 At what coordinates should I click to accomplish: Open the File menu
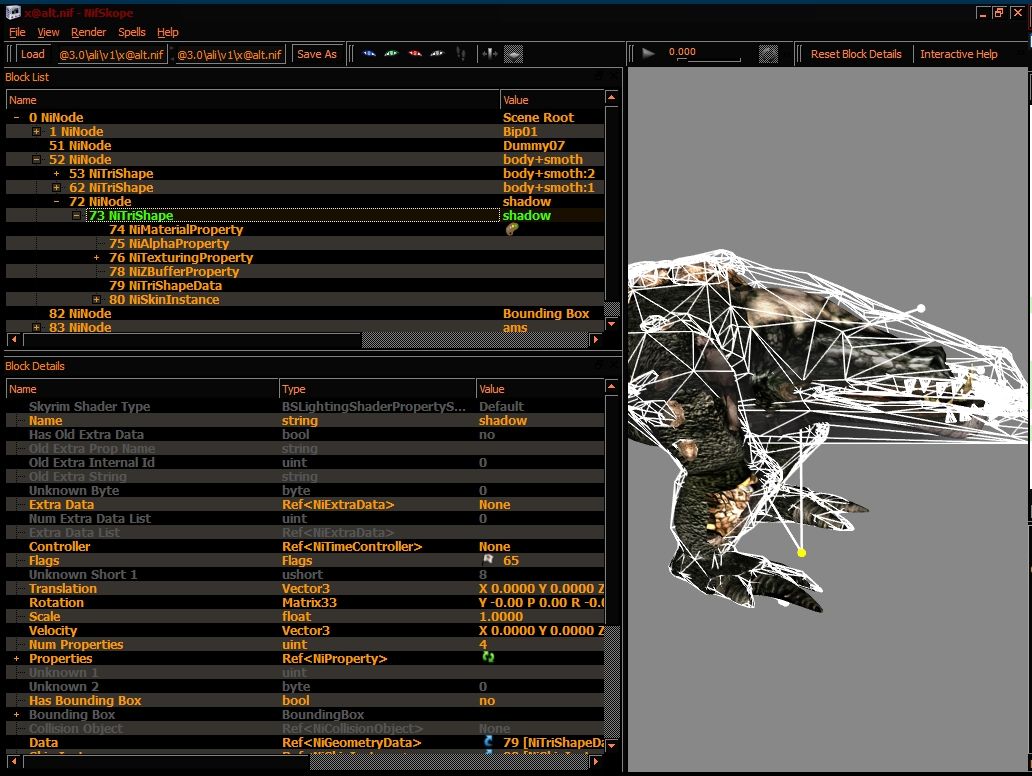coord(17,32)
